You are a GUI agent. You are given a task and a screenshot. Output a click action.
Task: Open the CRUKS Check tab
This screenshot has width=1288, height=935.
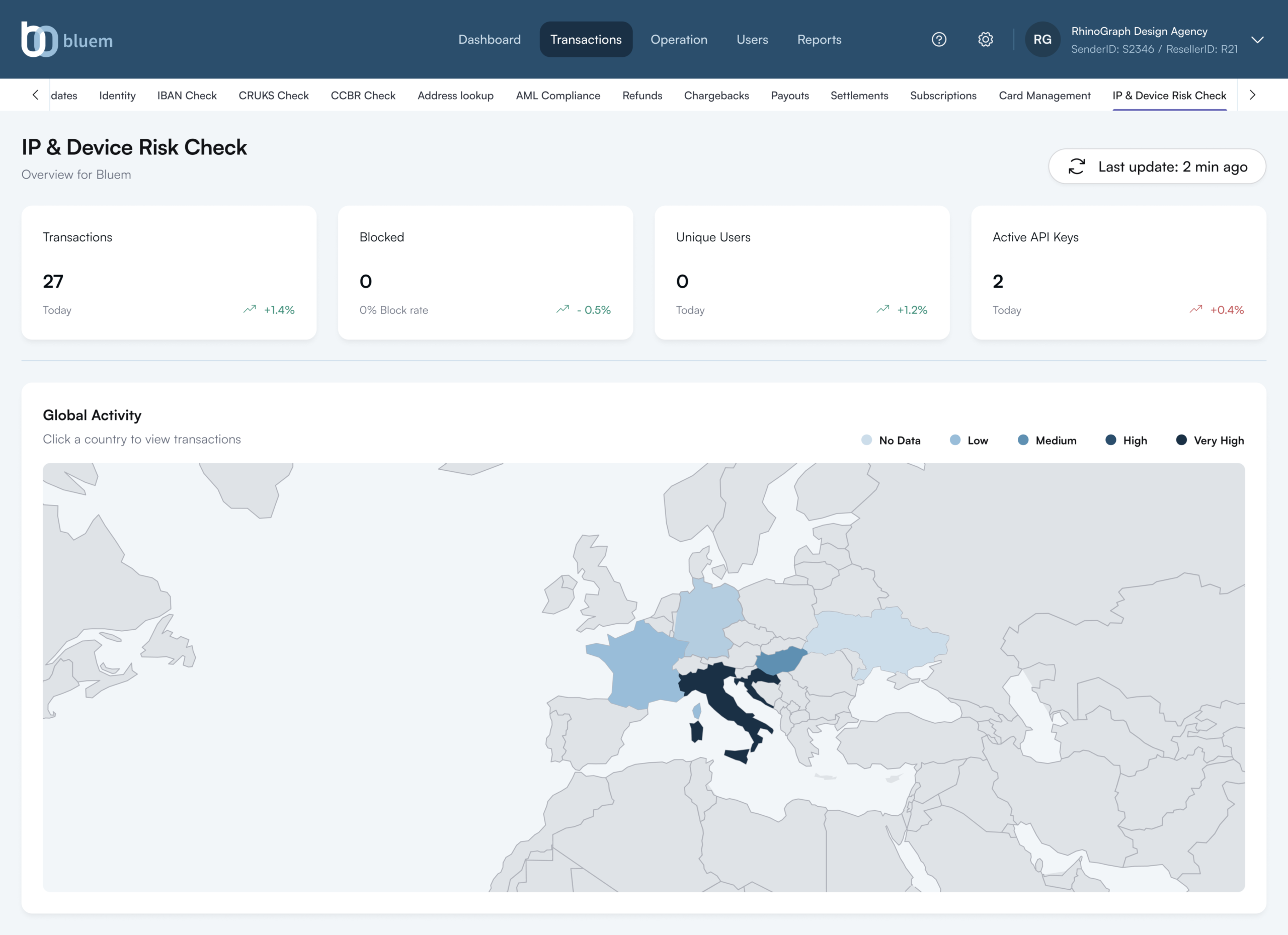click(x=274, y=96)
